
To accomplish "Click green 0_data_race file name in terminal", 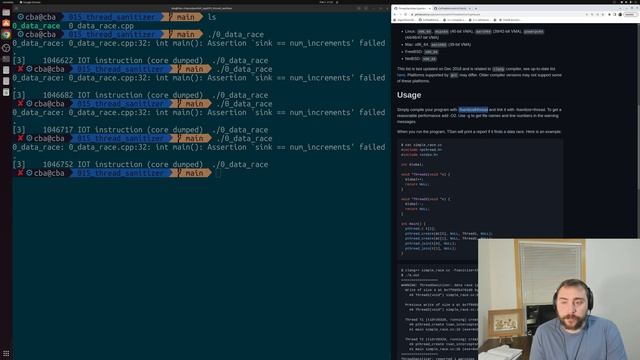I will click(x=36, y=26).
